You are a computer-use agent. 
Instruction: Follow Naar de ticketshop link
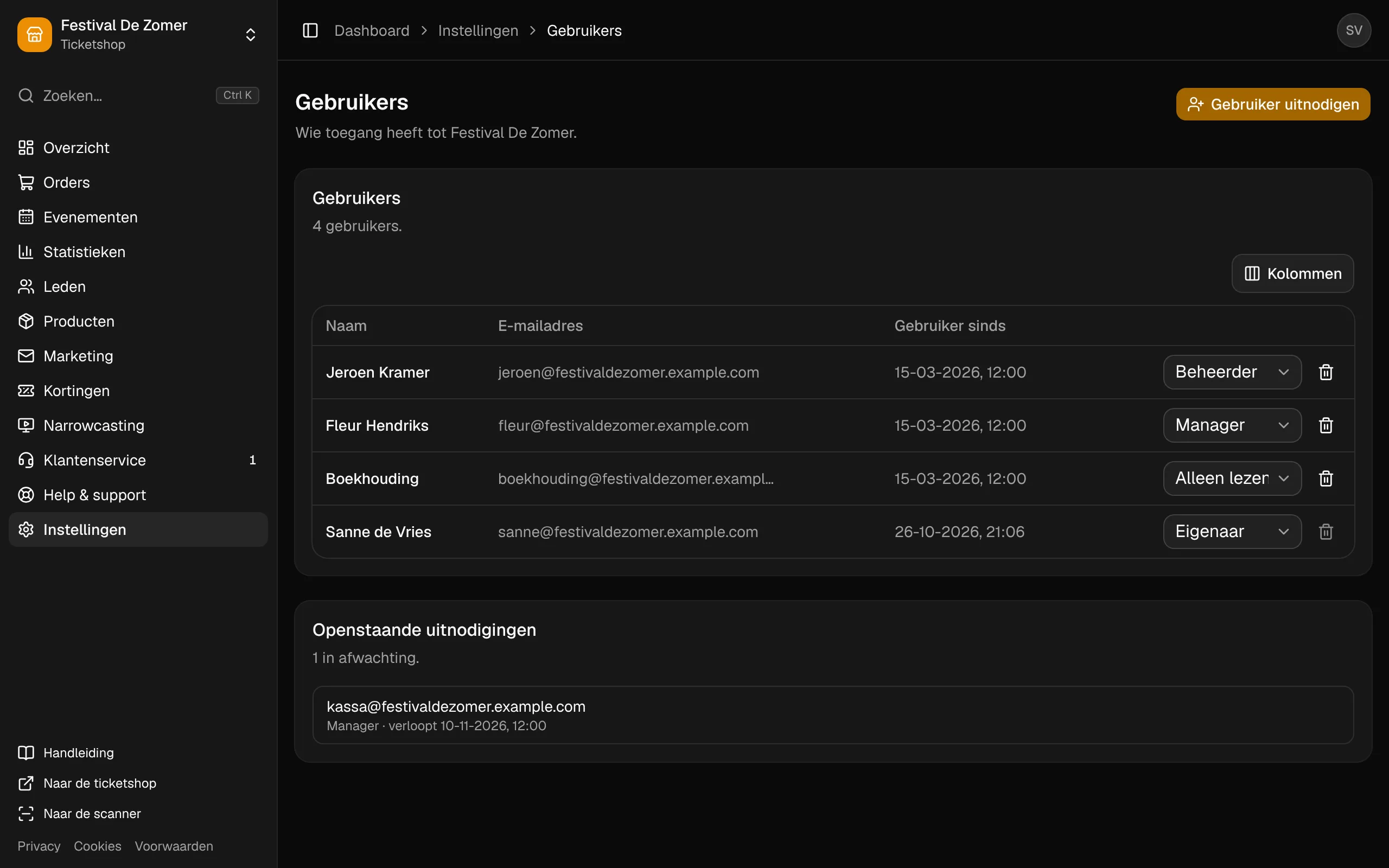click(x=138, y=783)
